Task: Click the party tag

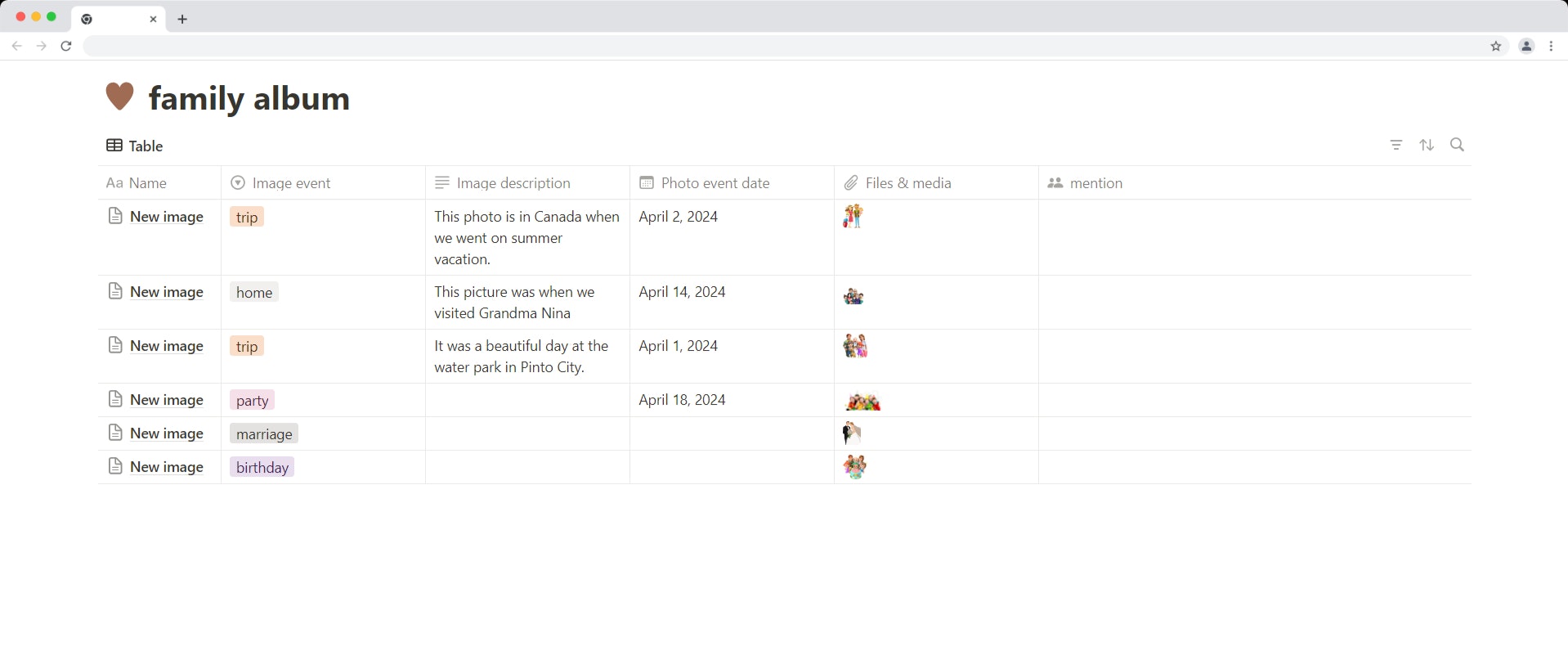Action: [252, 400]
